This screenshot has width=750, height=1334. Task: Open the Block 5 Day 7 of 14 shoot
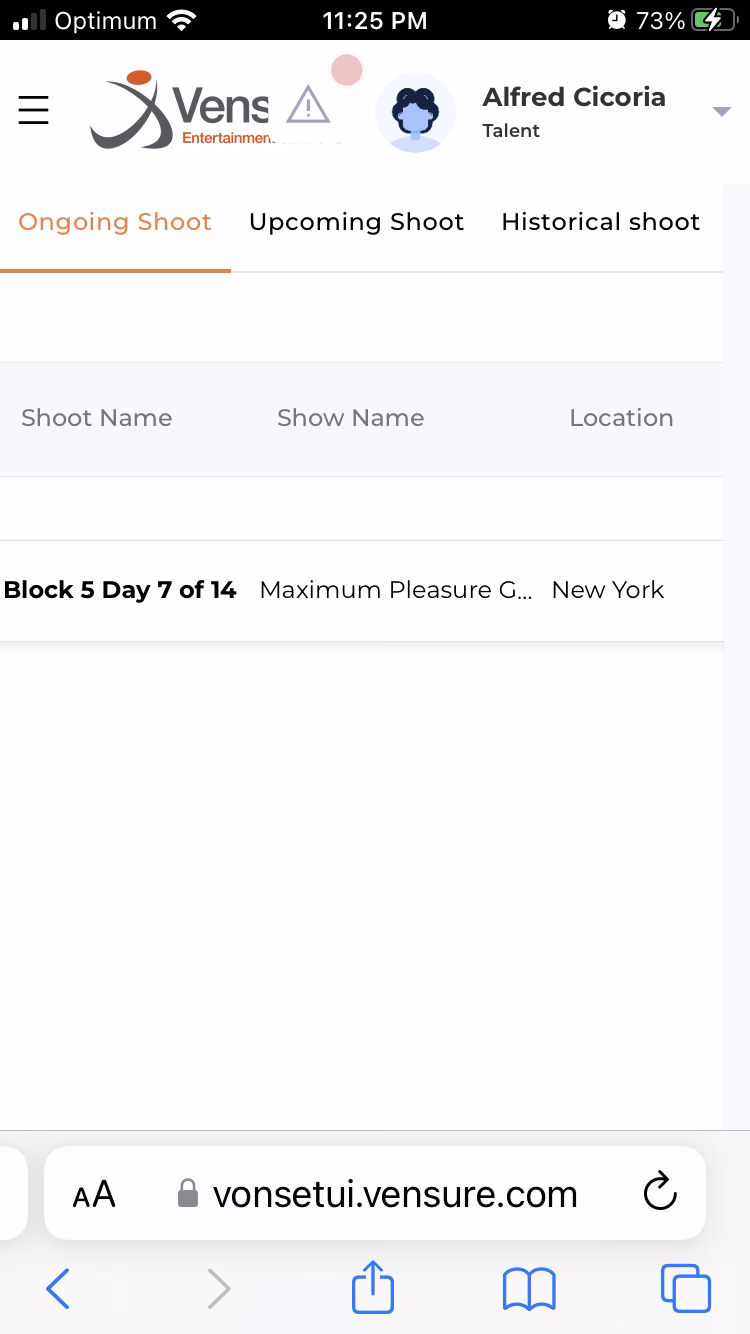[120, 590]
